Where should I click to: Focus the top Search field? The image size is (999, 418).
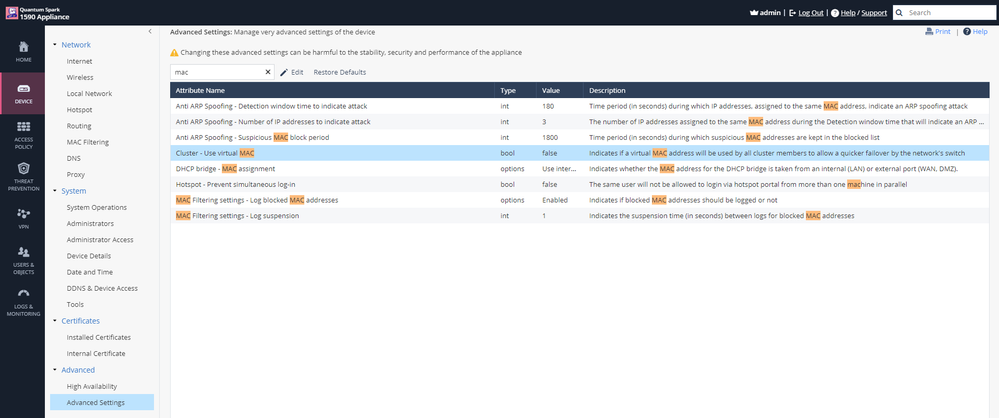944,13
